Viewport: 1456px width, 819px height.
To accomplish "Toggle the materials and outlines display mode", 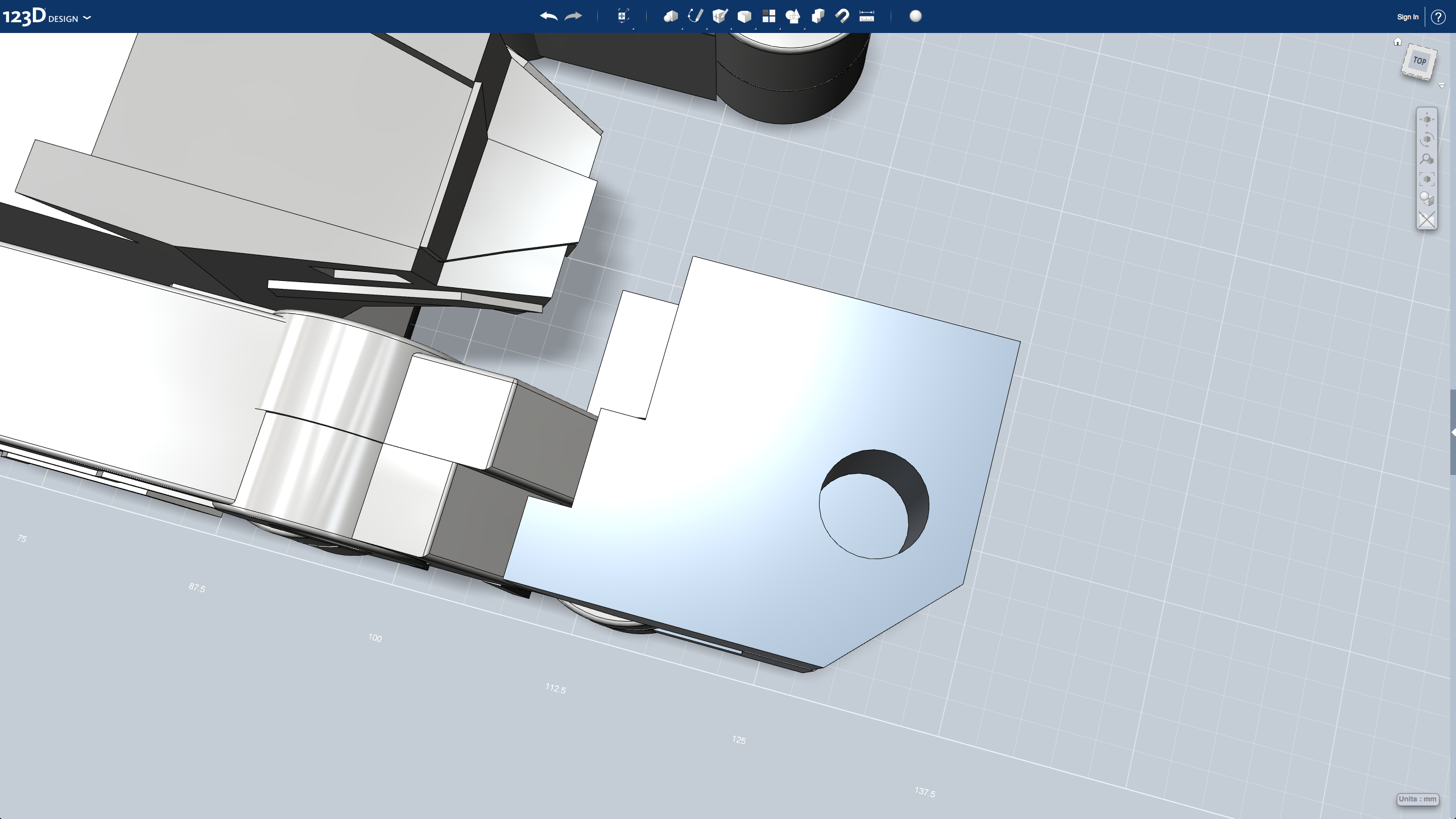I will 1426,199.
